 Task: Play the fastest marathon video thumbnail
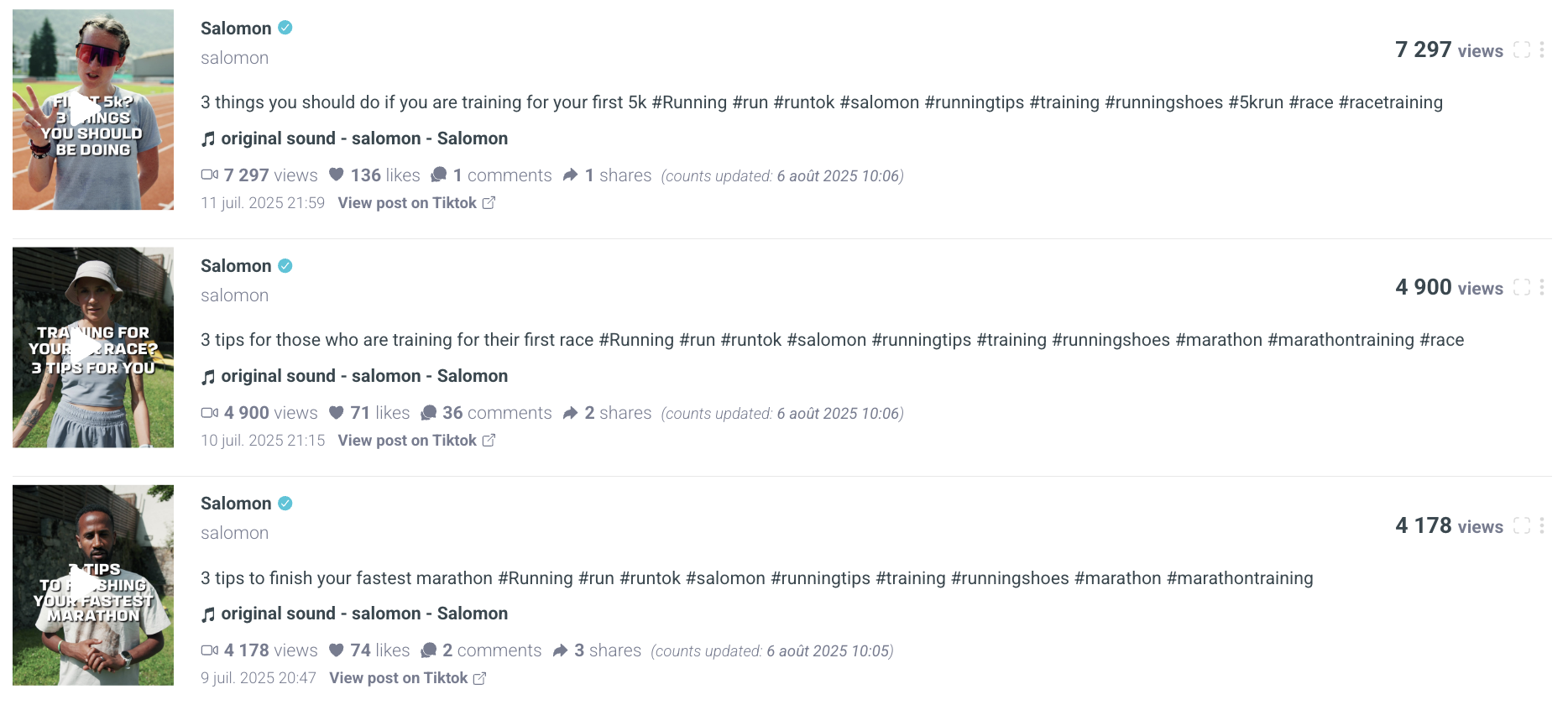93,585
